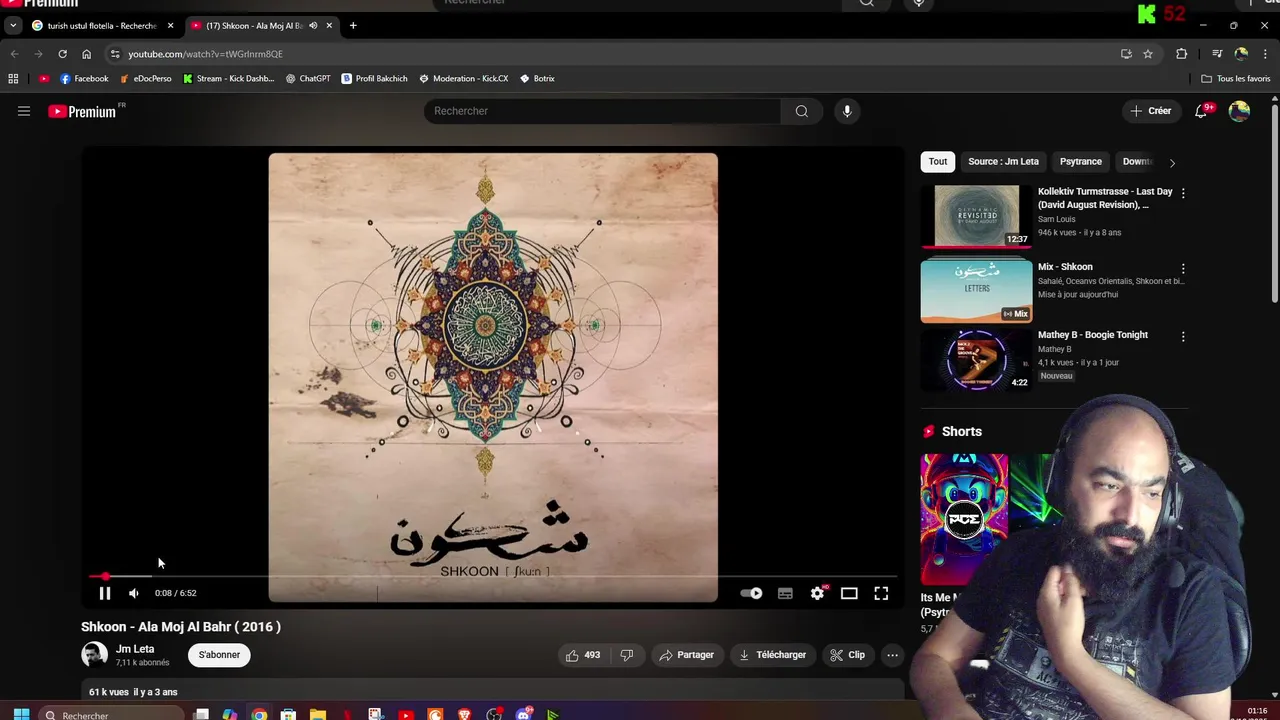Image resolution: width=1280 pixels, height=720 pixels.
Task: Open the apps grid in bookmarks bar
Action: [13, 79]
